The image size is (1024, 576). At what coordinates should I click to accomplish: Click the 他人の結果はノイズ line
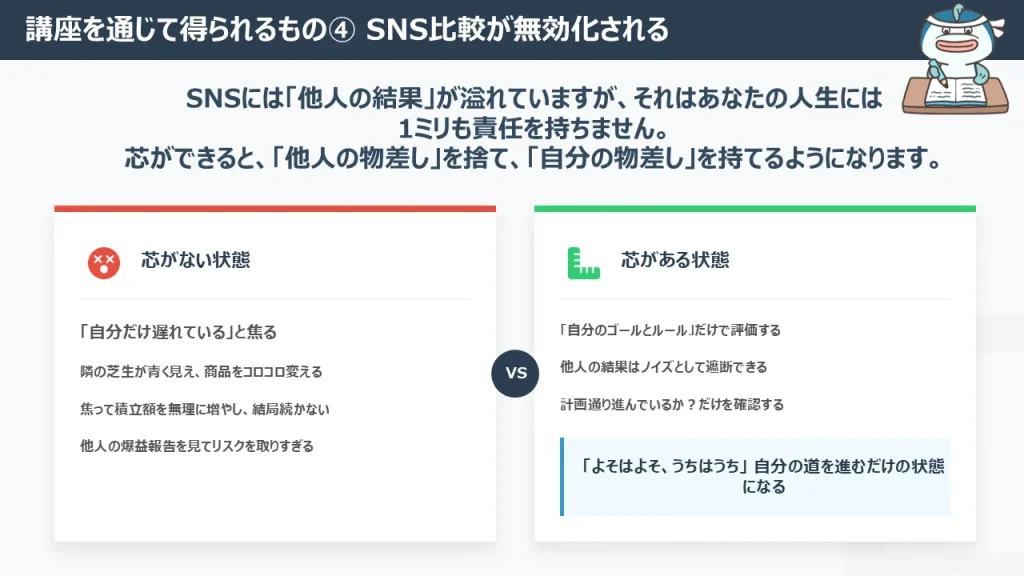[x=663, y=367]
